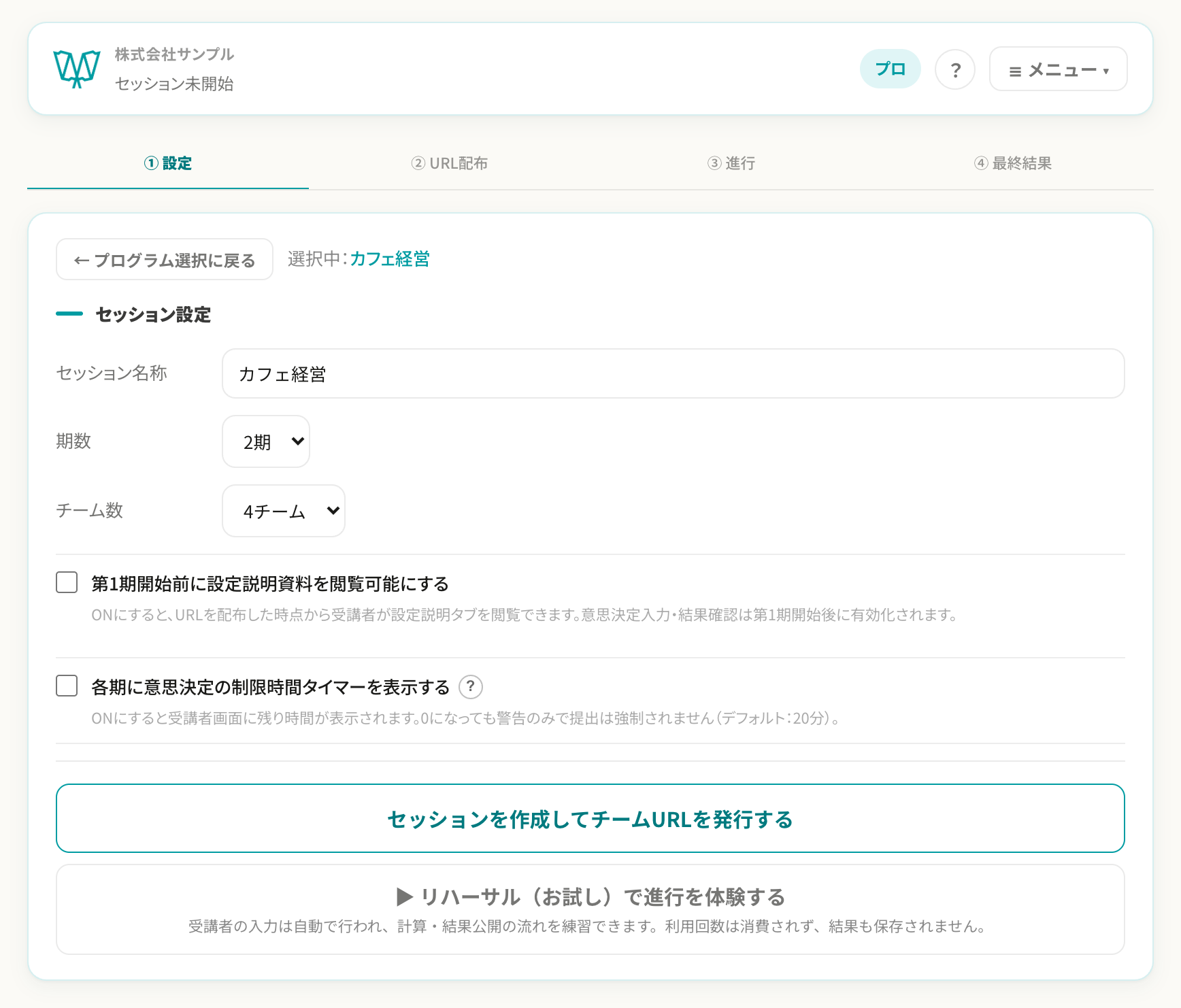
Task: Enable 制限時間タイマーを表示する checkbox
Action: click(67, 686)
